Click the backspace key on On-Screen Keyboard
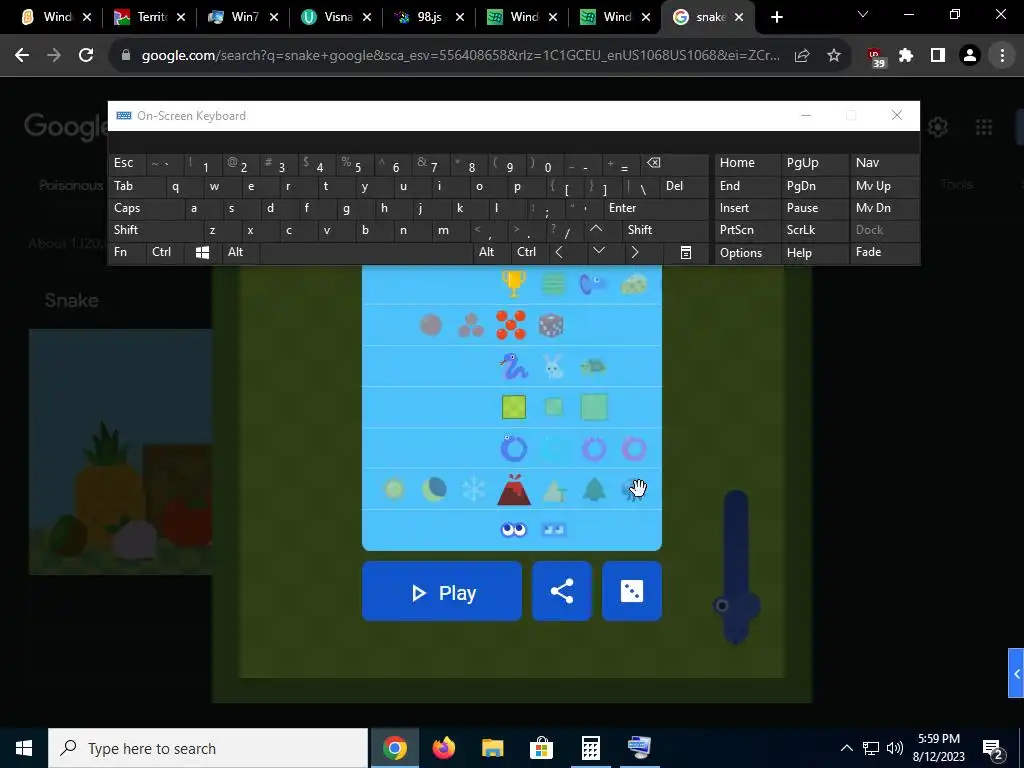This screenshot has width=1024, height=768. [x=673, y=163]
